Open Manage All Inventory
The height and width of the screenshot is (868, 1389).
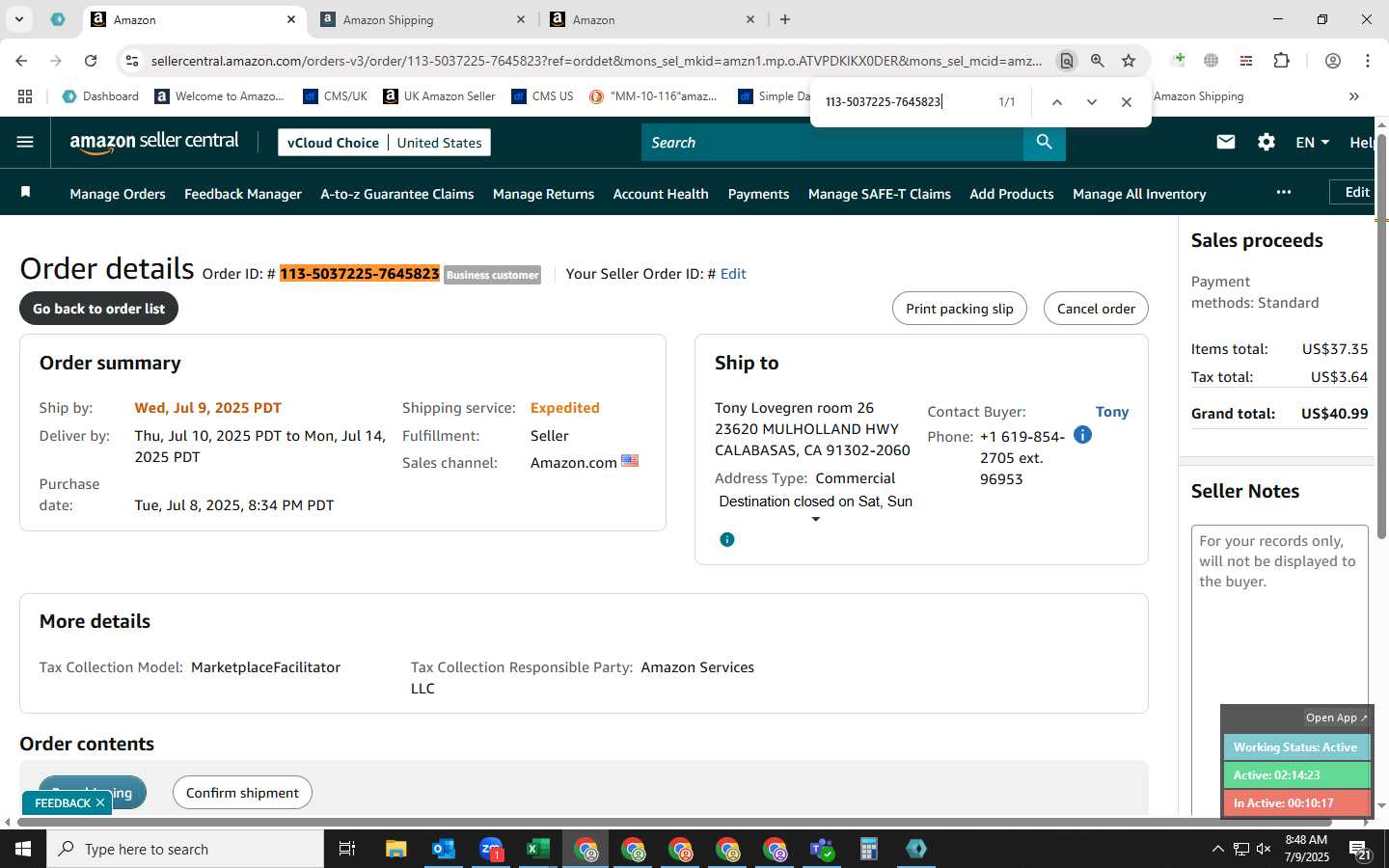1139,194
